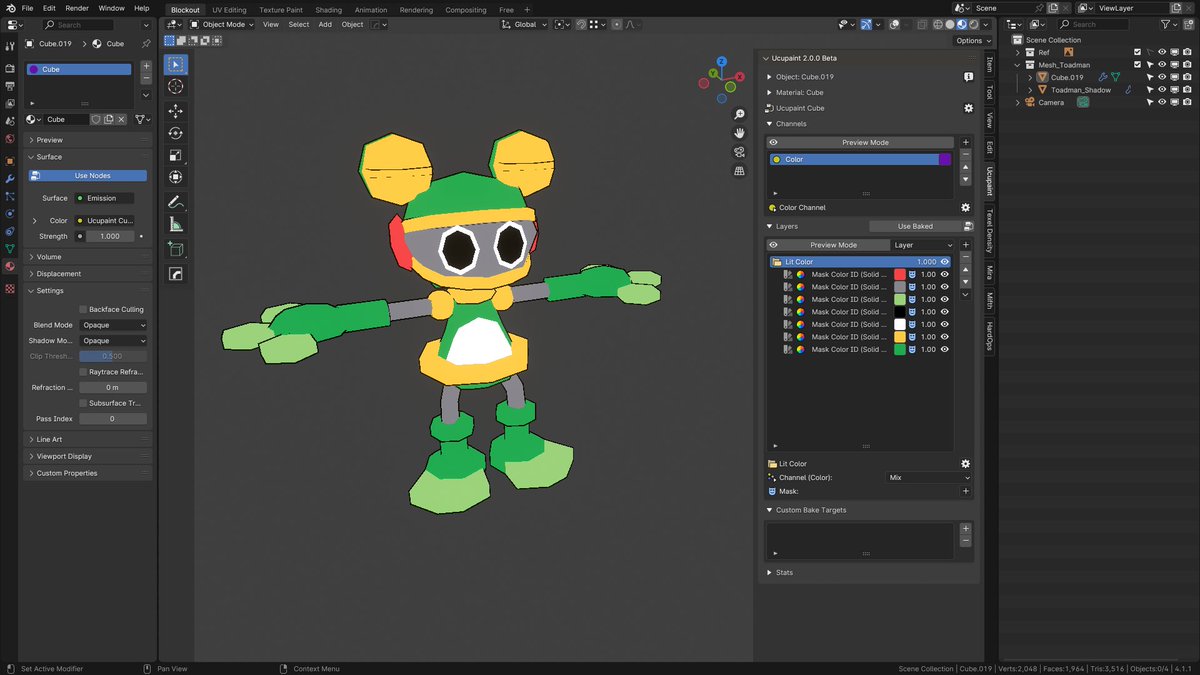Toggle Ref collection exclude checkbox
Image resolution: width=1200 pixels, height=675 pixels.
click(x=1137, y=52)
